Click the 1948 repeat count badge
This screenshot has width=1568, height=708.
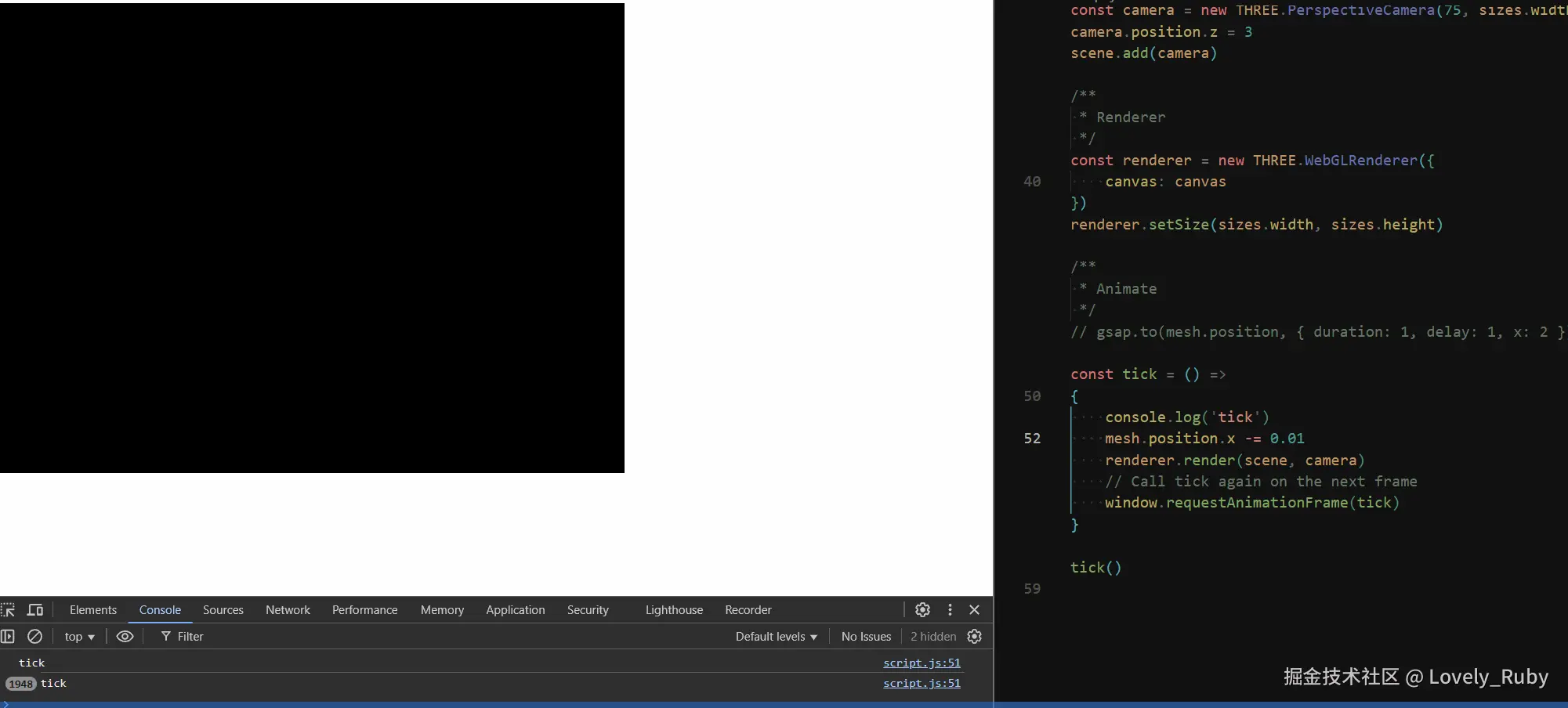click(x=21, y=684)
